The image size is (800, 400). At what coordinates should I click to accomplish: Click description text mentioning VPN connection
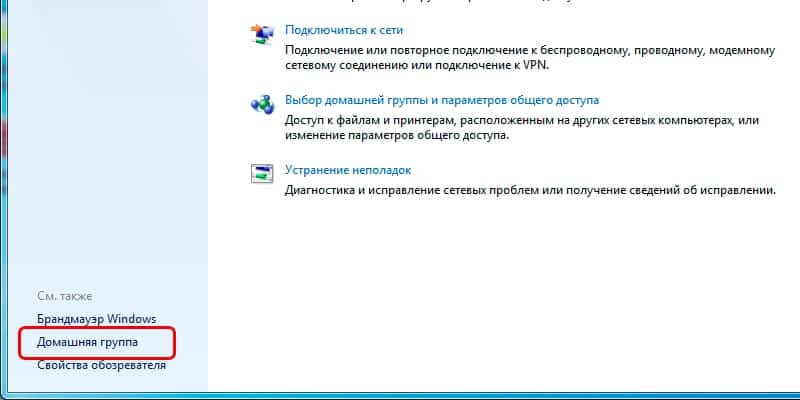(x=530, y=58)
